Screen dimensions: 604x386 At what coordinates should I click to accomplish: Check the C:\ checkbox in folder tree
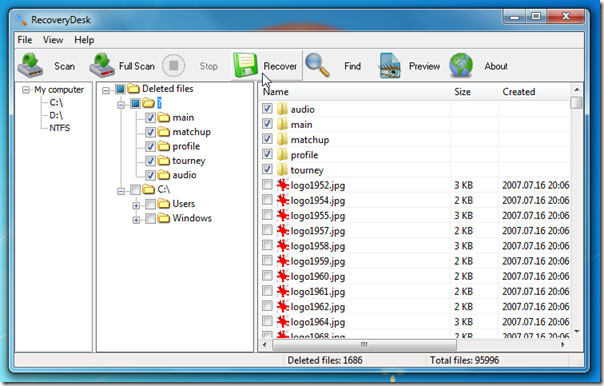tap(135, 190)
